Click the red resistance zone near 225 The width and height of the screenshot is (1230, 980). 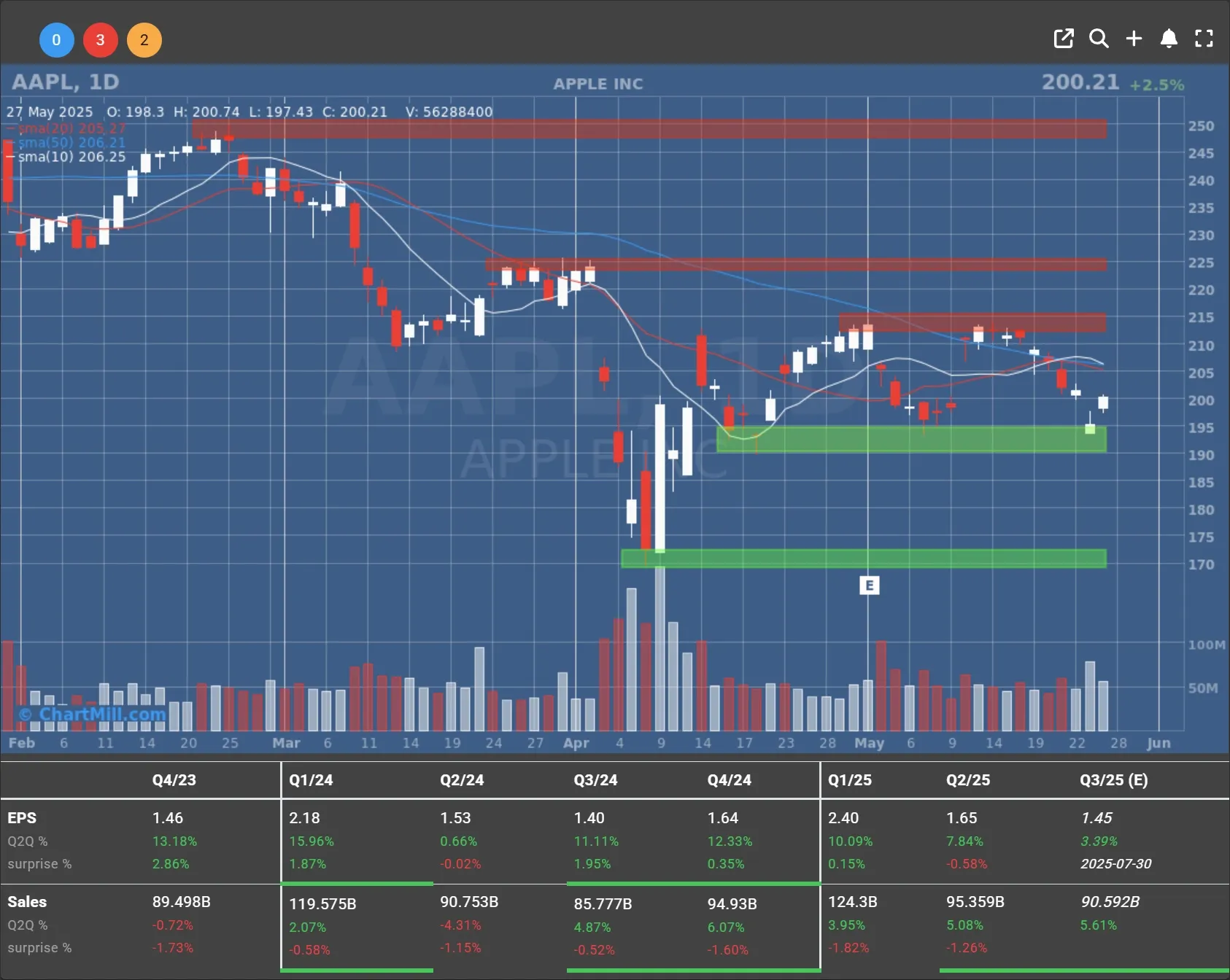[x=796, y=264]
